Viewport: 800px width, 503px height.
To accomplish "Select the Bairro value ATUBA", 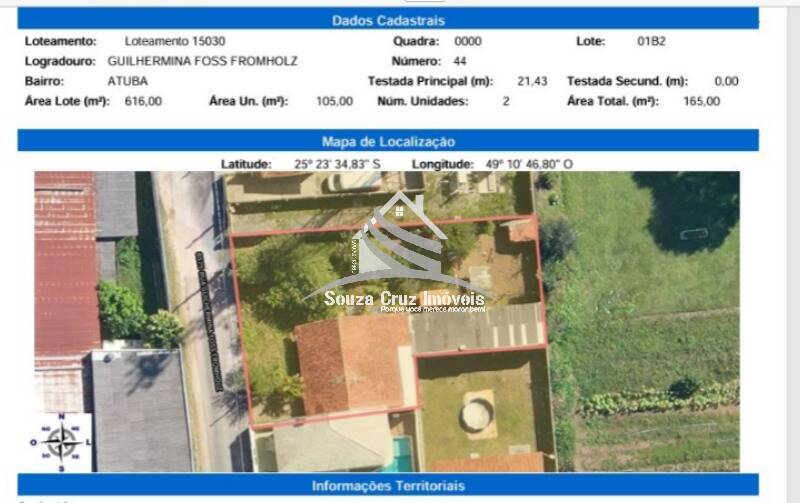I will coord(128,81).
